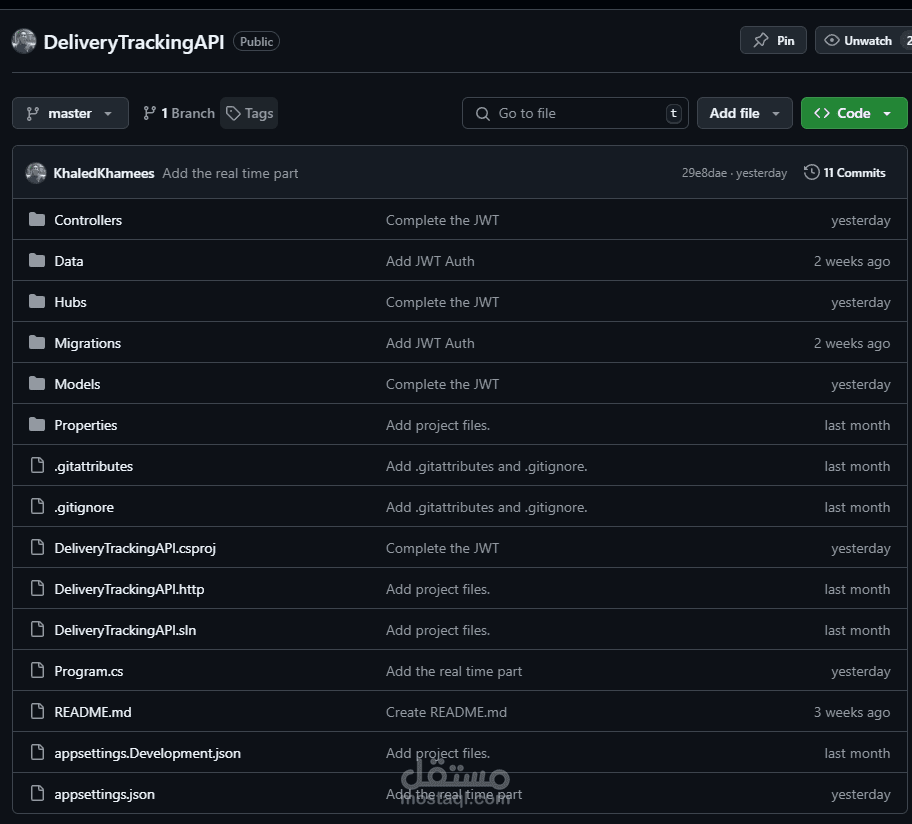Open DeliveryTrackingAPI.sln file name
This screenshot has width=912, height=824.
(125, 630)
